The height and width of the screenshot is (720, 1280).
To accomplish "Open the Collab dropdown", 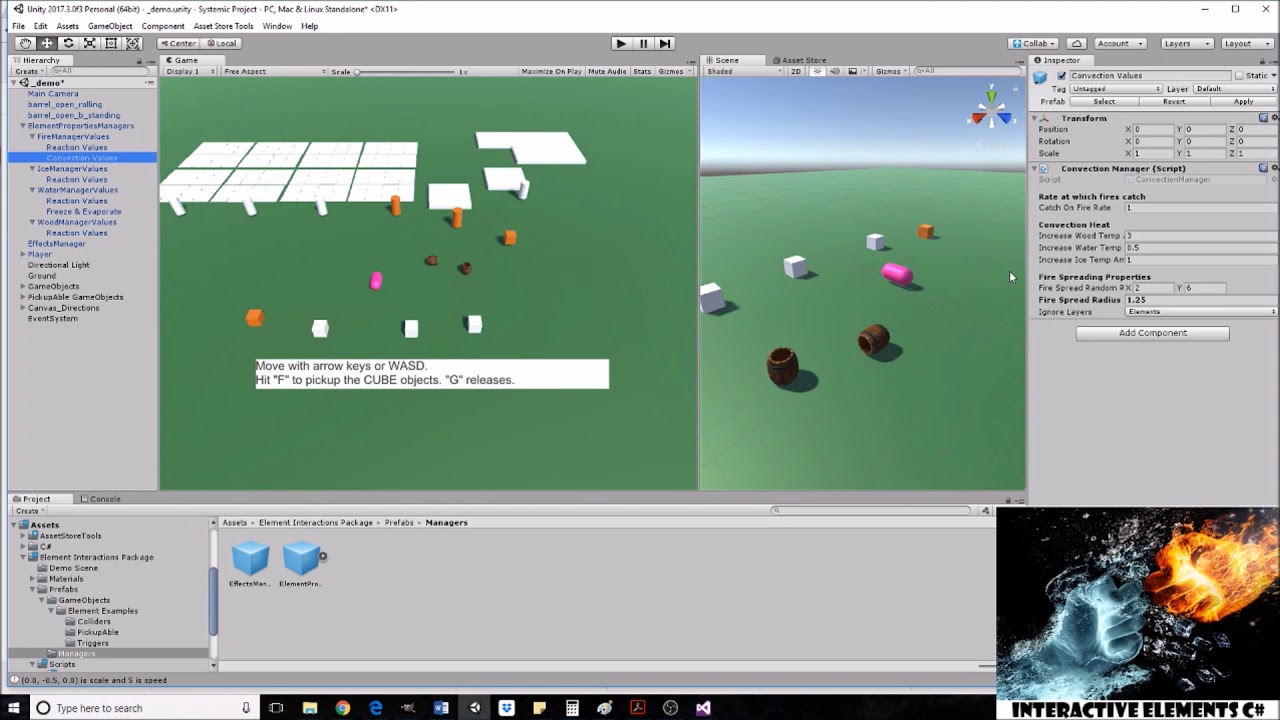I will coord(1034,43).
